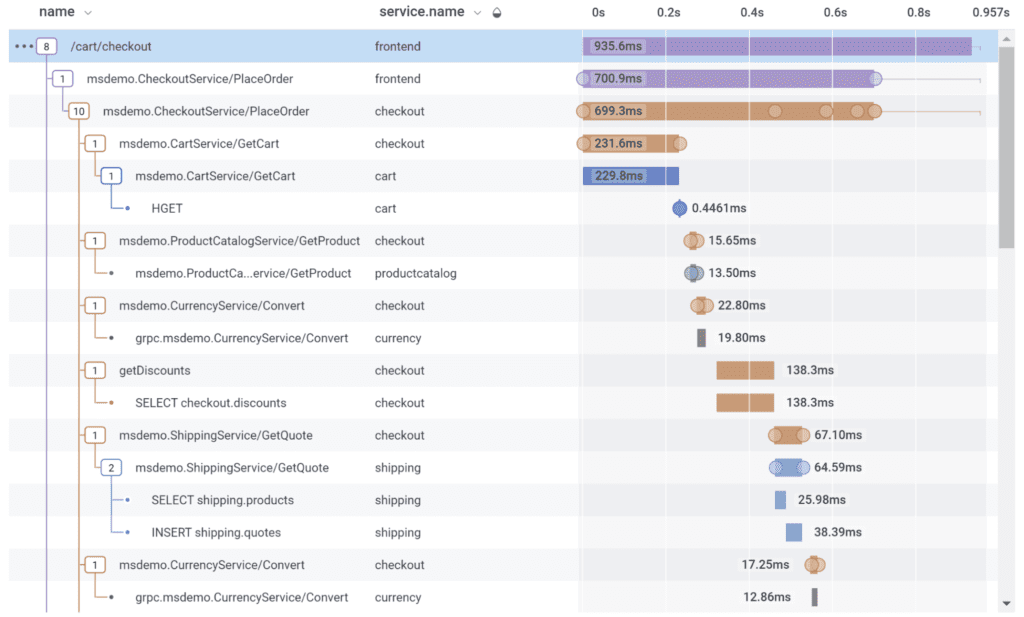Click the ellipsis icon on /cart/checkout row

click(24, 46)
